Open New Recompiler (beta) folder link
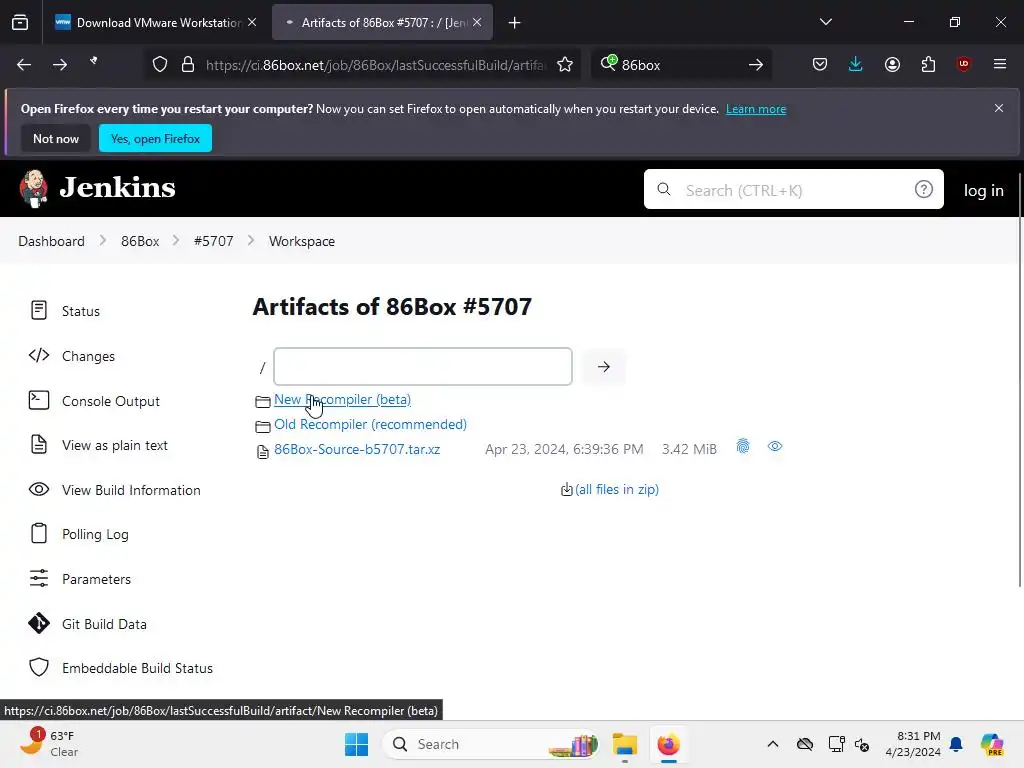 tap(342, 399)
